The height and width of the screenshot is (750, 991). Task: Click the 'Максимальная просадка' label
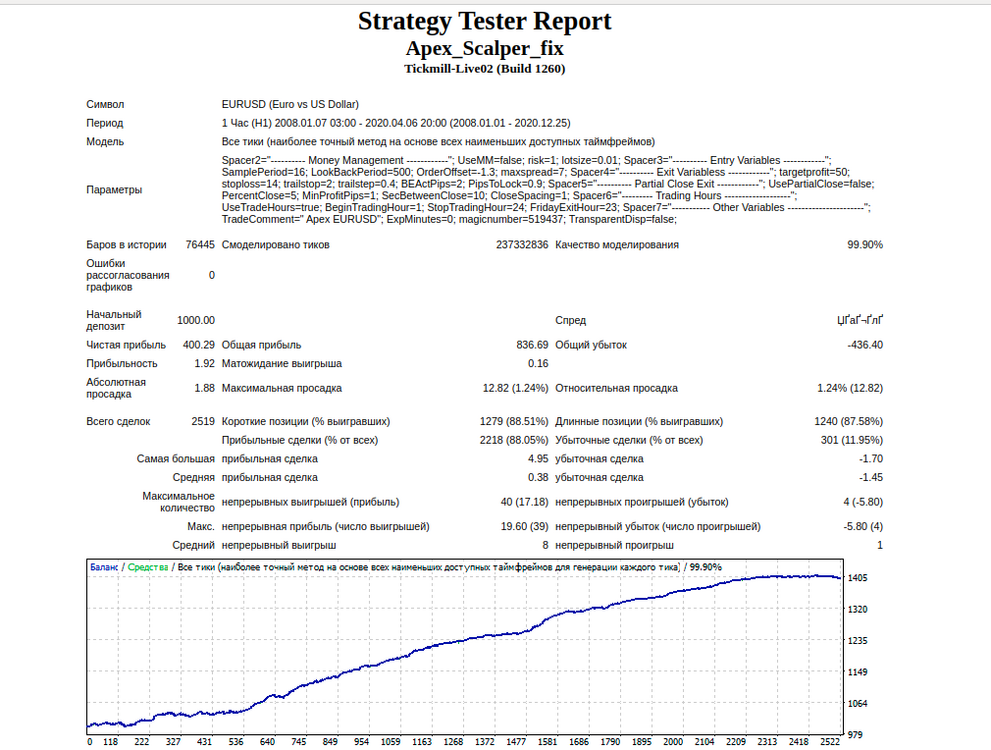pyautogui.click(x=282, y=388)
